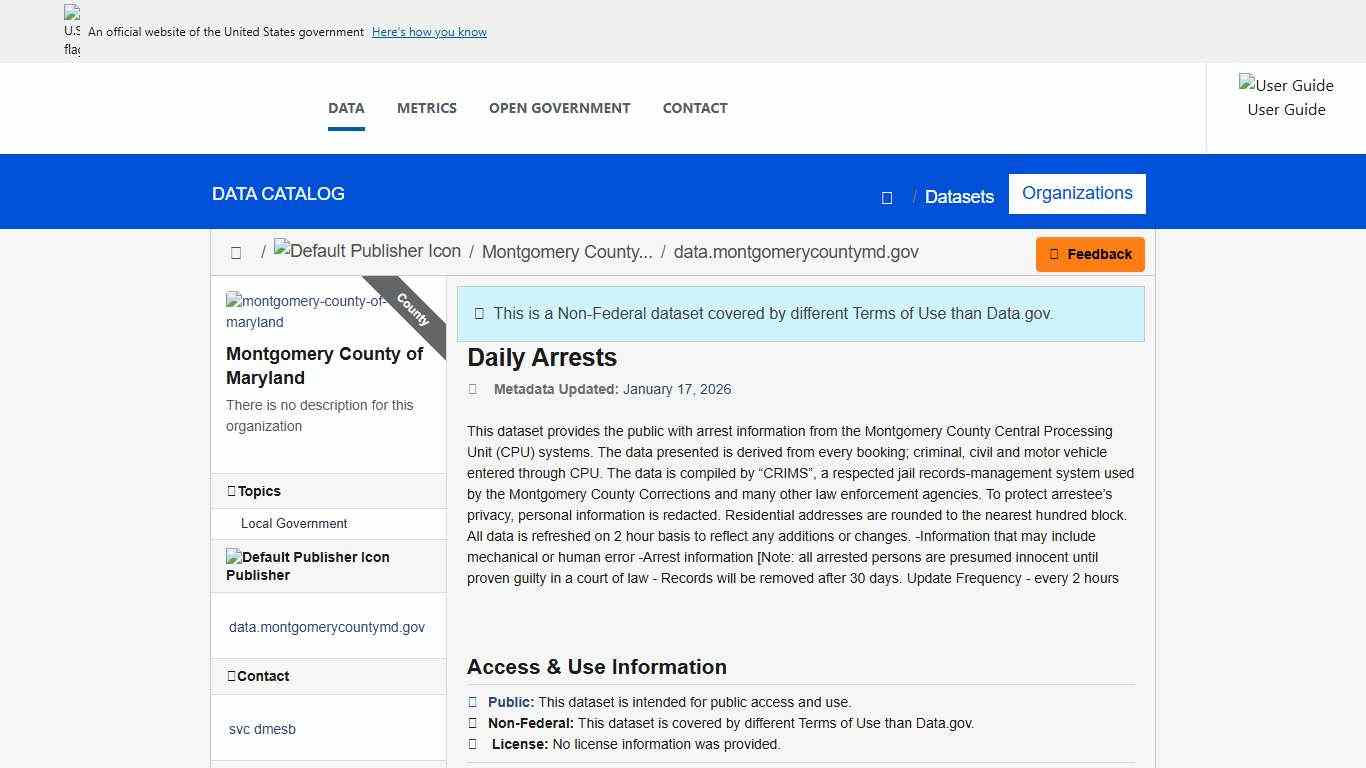Click the home icon in the breadcrumb trail
This screenshot has width=1366, height=768.
pos(236,252)
